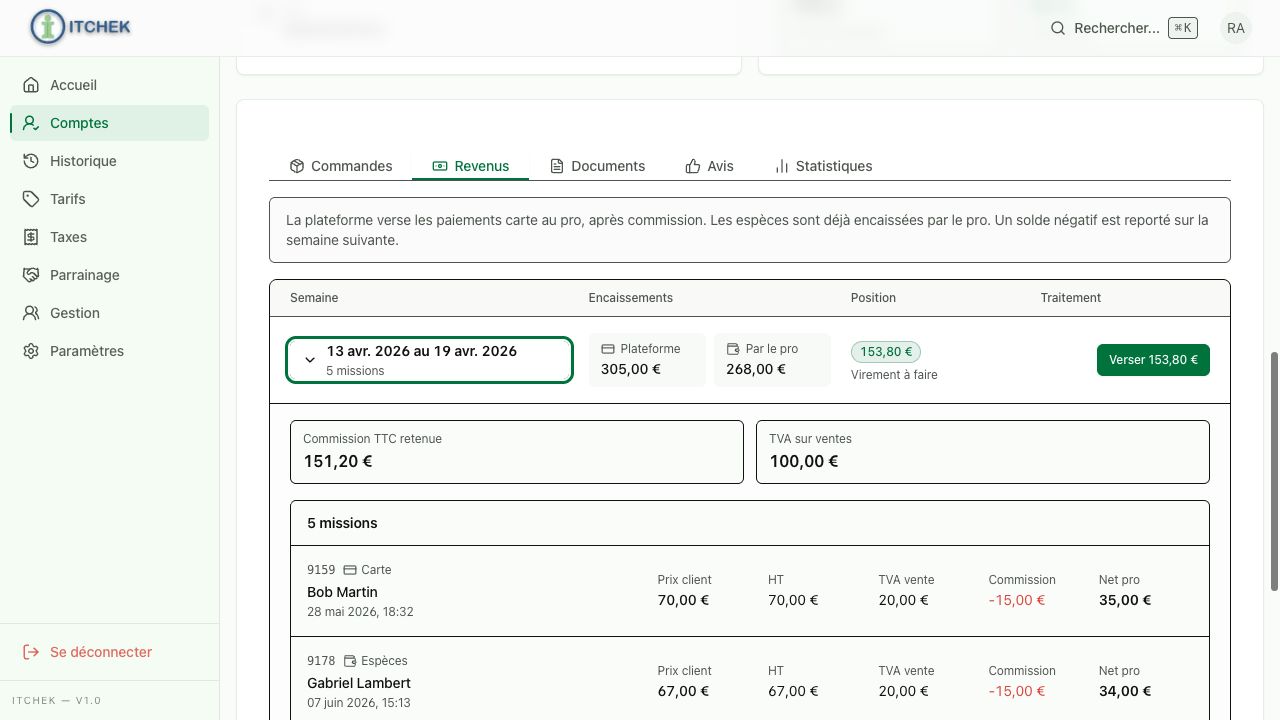The image size is (1280, 720).
Task: Click the ⌘K shortcut badge
Action: [x=1183, y=28]
